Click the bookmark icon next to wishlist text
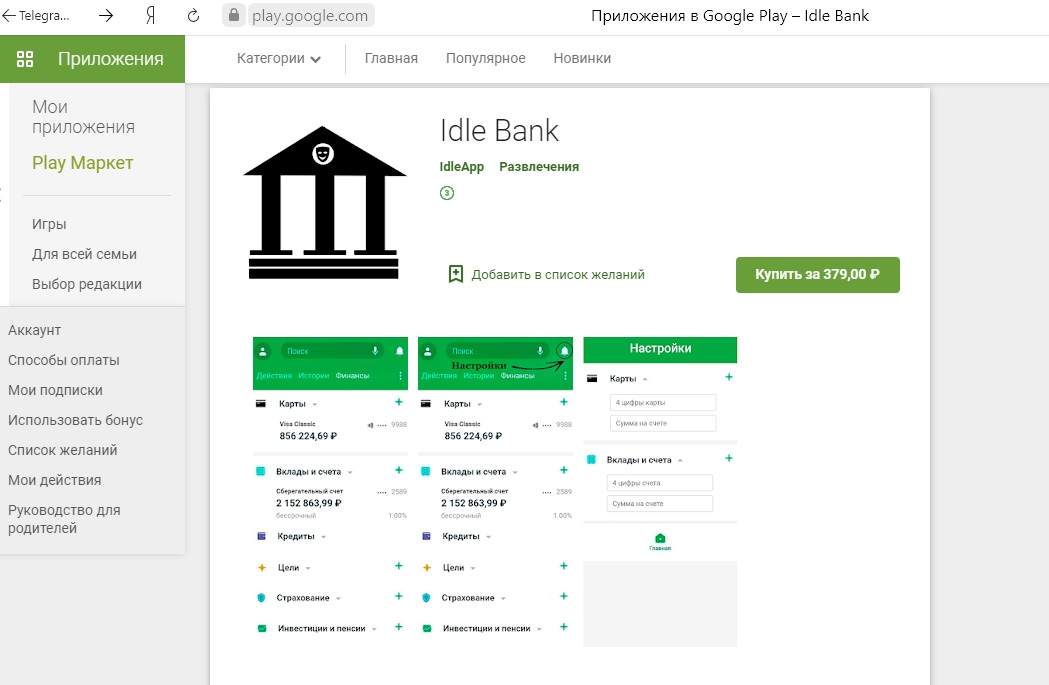 (x=456, y=273)
